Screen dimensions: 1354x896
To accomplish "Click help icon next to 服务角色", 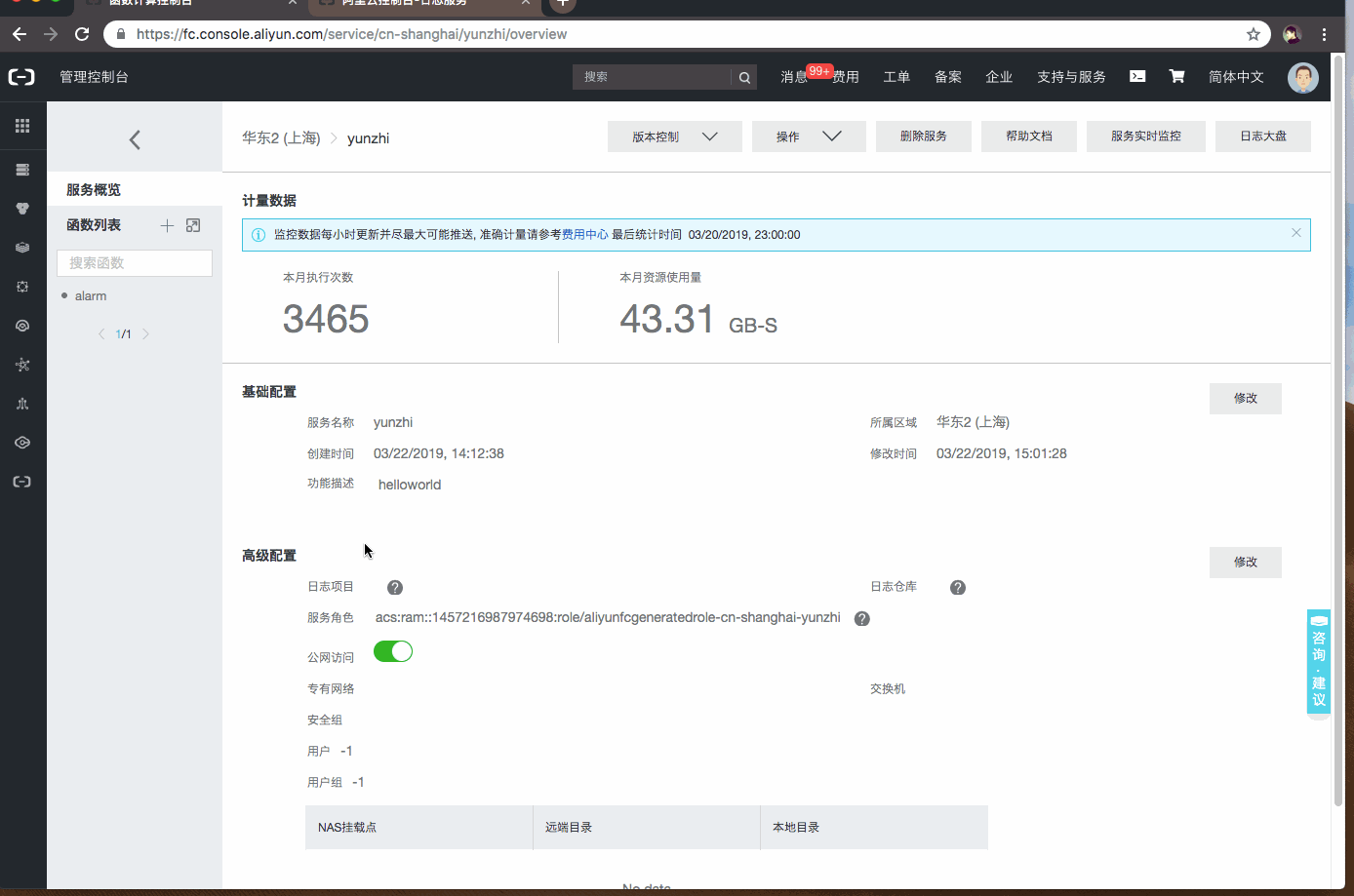I will (x=862, y=618).
